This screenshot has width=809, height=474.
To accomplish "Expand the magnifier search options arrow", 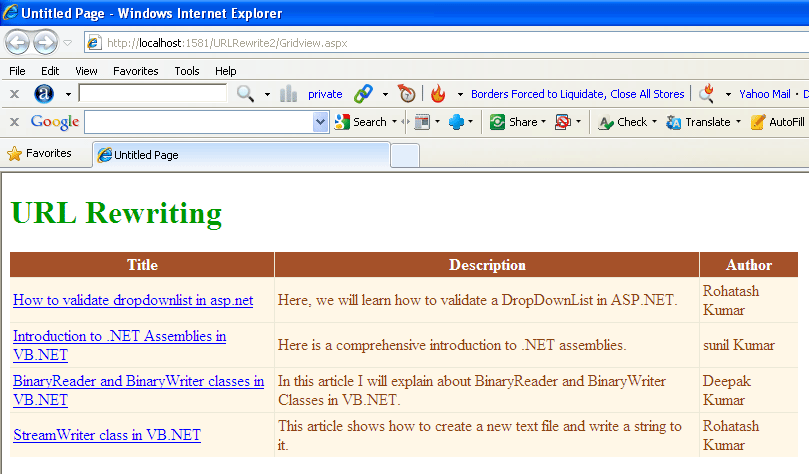I will tap(267, 94).
